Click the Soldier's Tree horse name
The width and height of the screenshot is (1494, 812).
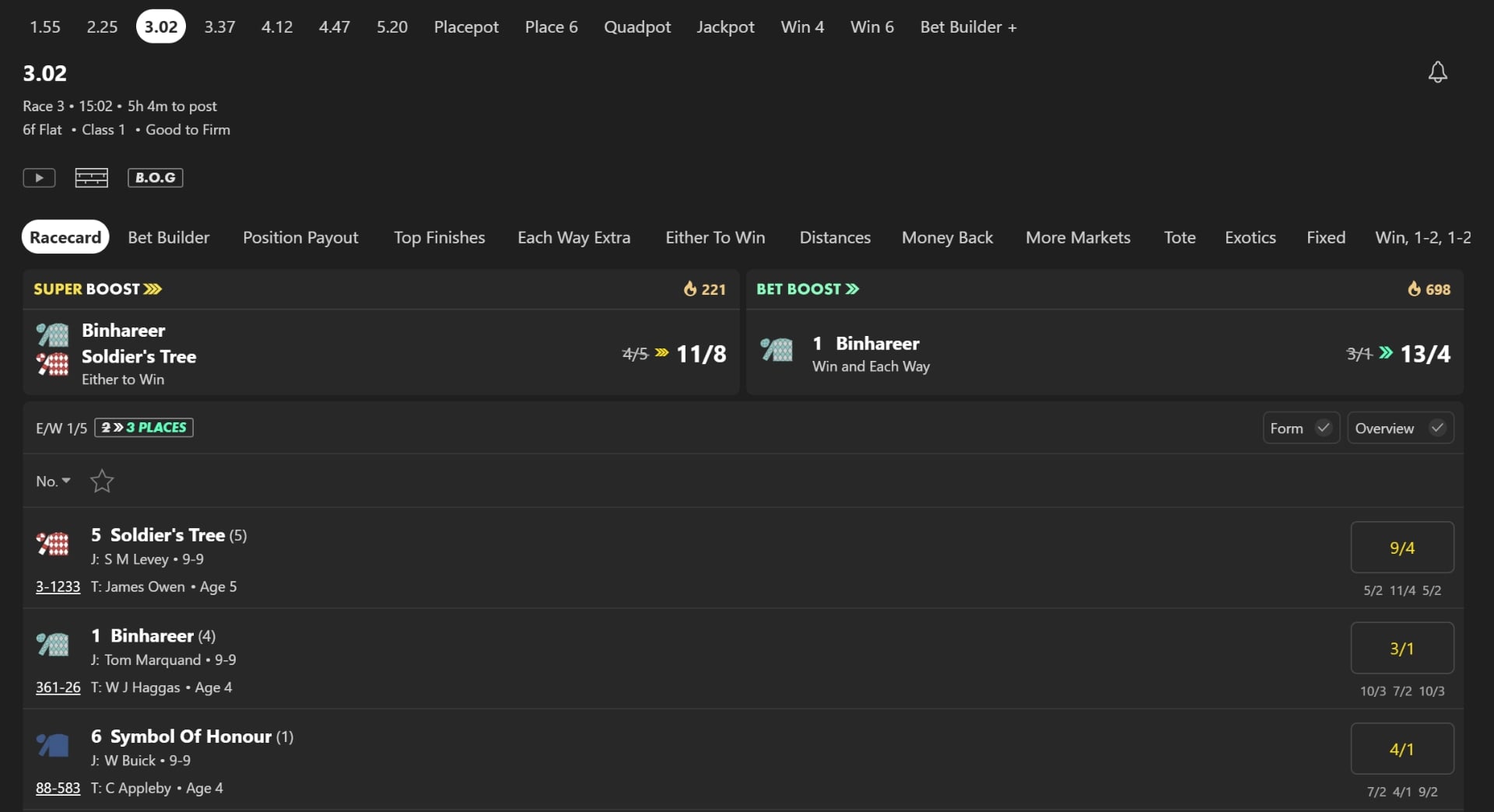(167, 535)
